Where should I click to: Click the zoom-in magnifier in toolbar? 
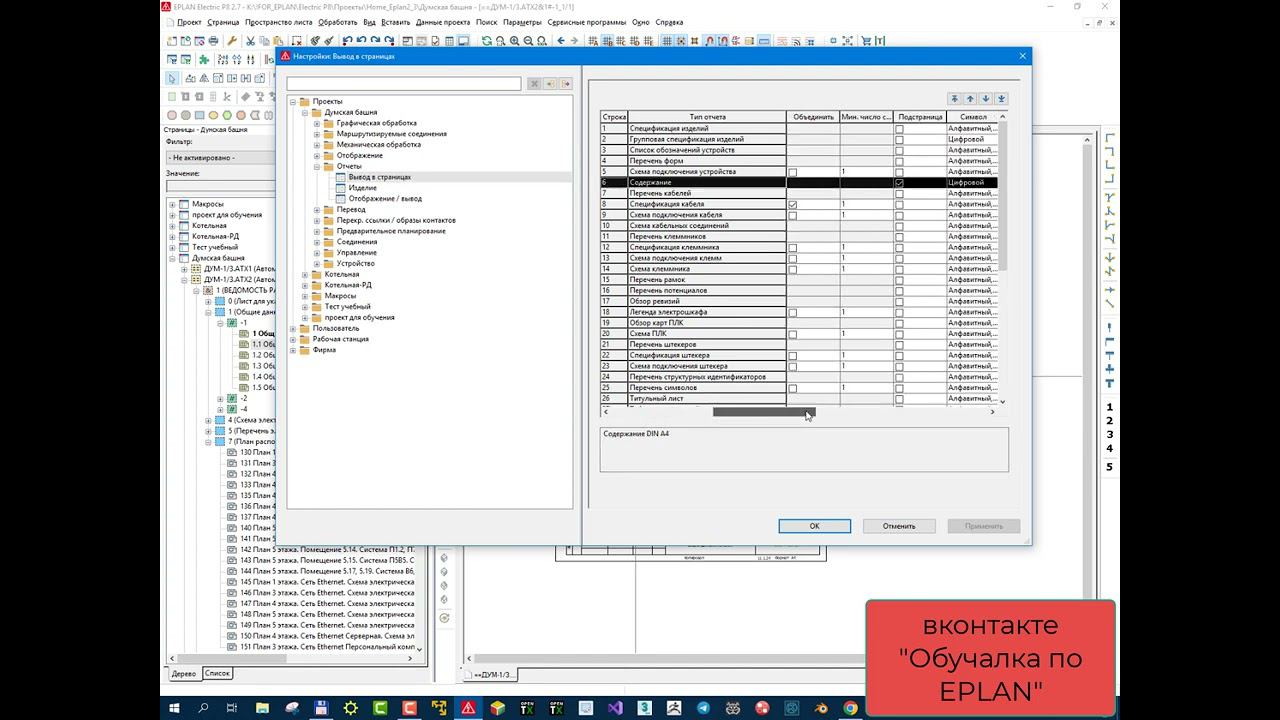(x=514, y=41)
